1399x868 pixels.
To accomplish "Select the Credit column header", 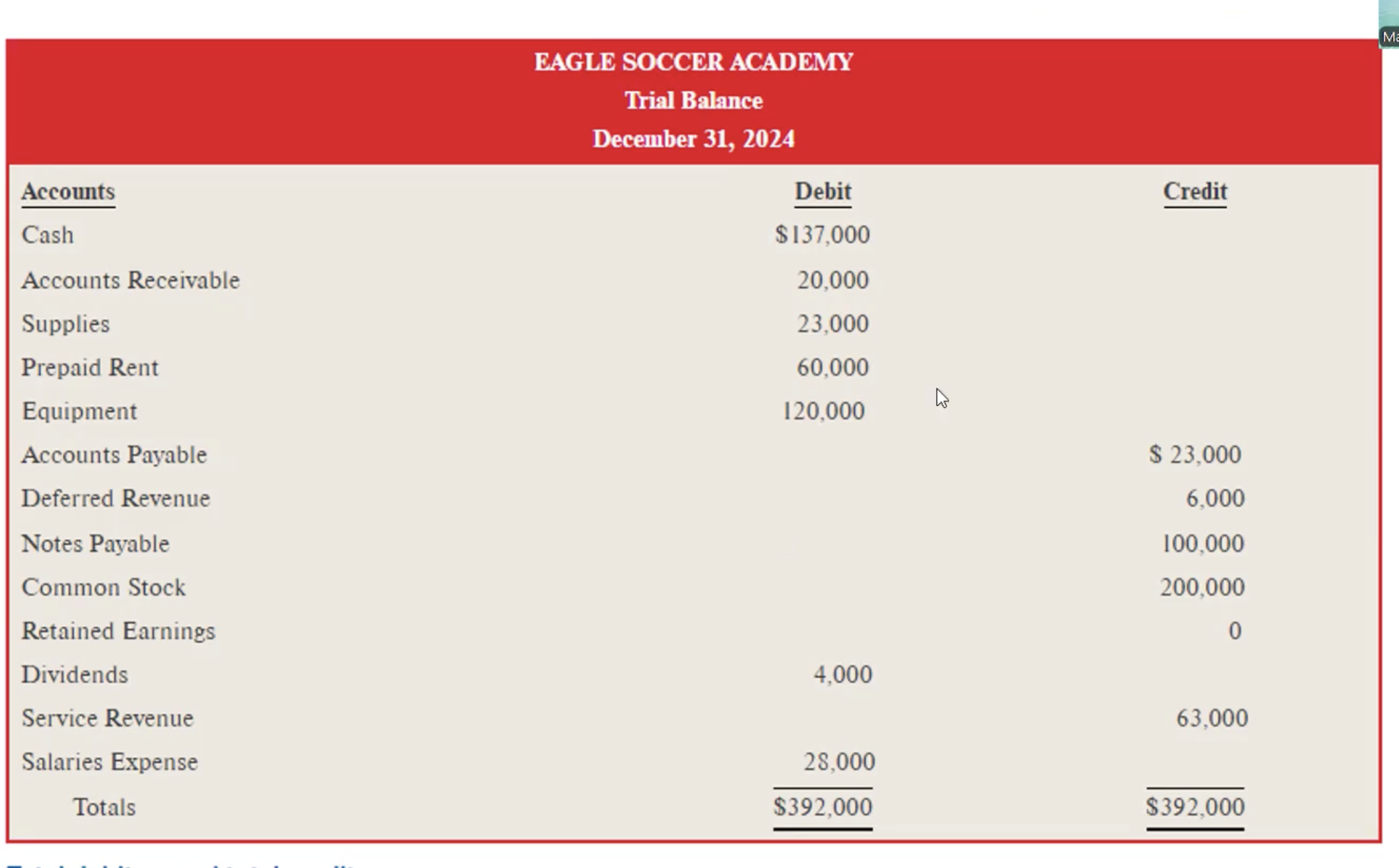I will (1195, 191).
